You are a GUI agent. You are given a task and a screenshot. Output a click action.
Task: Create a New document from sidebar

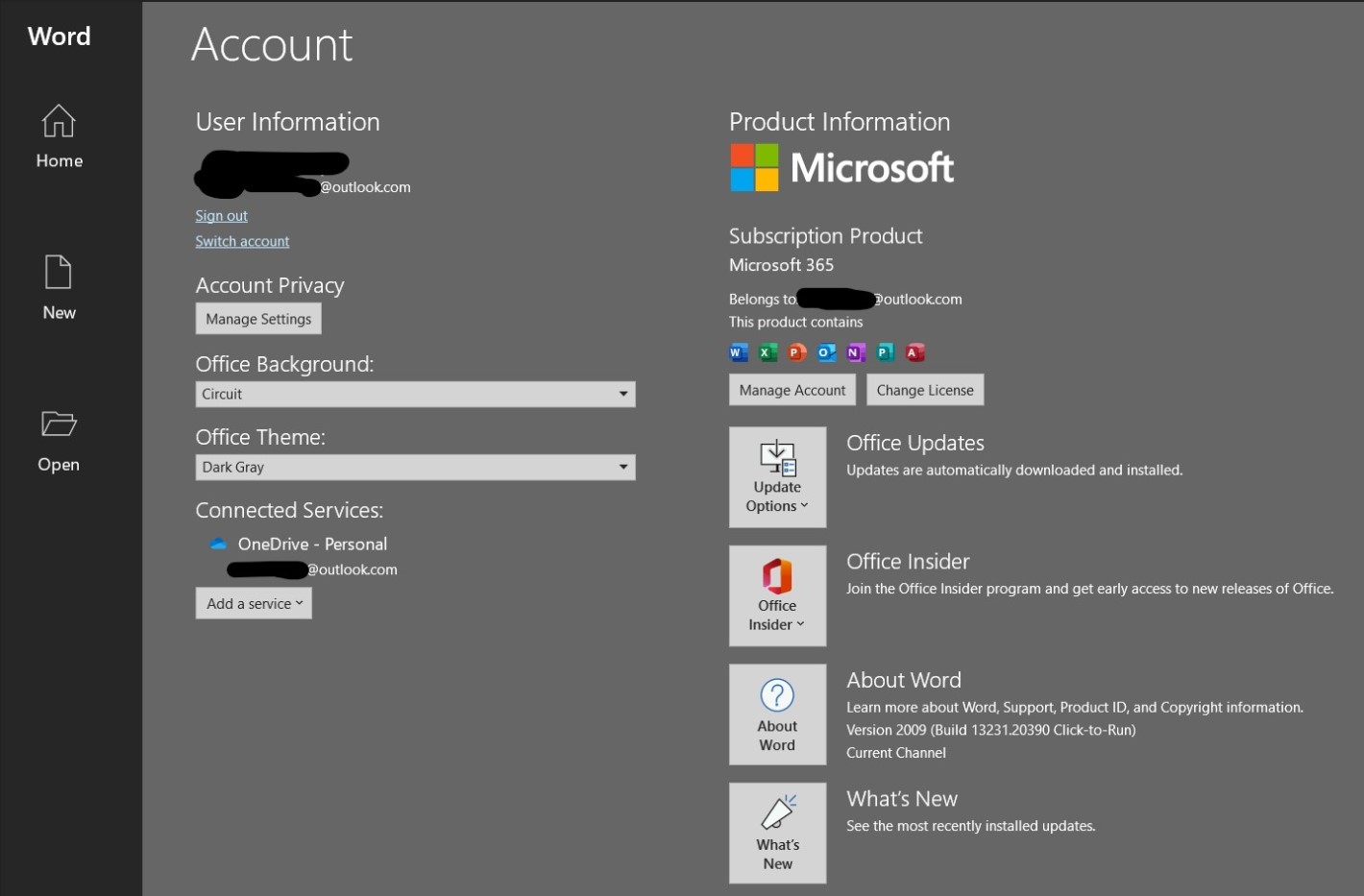click(x=59, y=287)
